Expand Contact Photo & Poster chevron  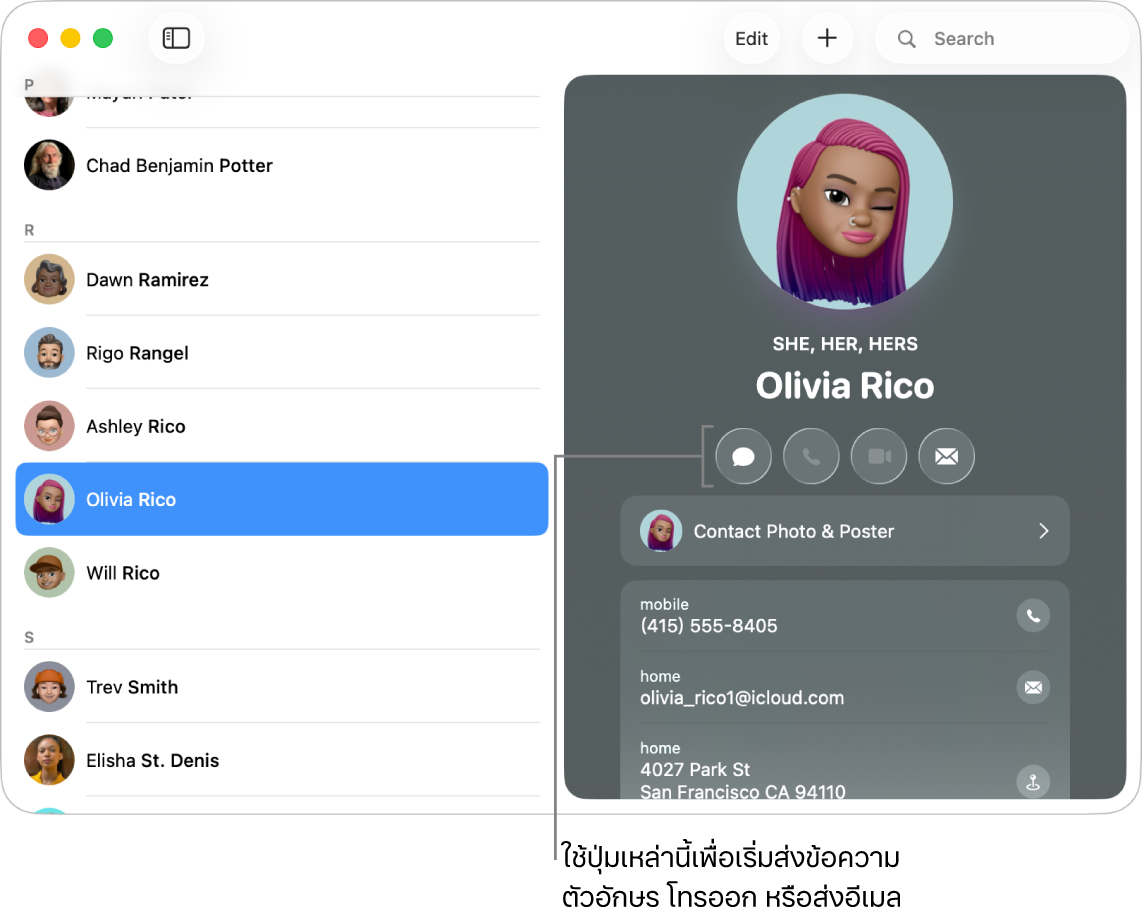pos(1044,531)
